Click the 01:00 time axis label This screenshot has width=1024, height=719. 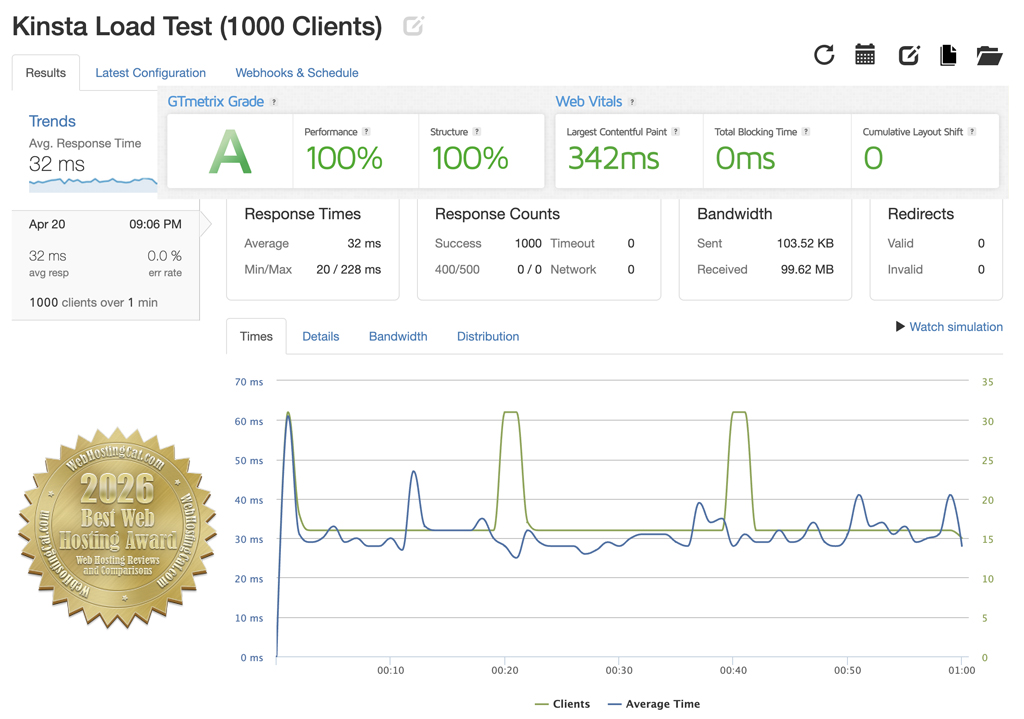[x=961, y=670]
